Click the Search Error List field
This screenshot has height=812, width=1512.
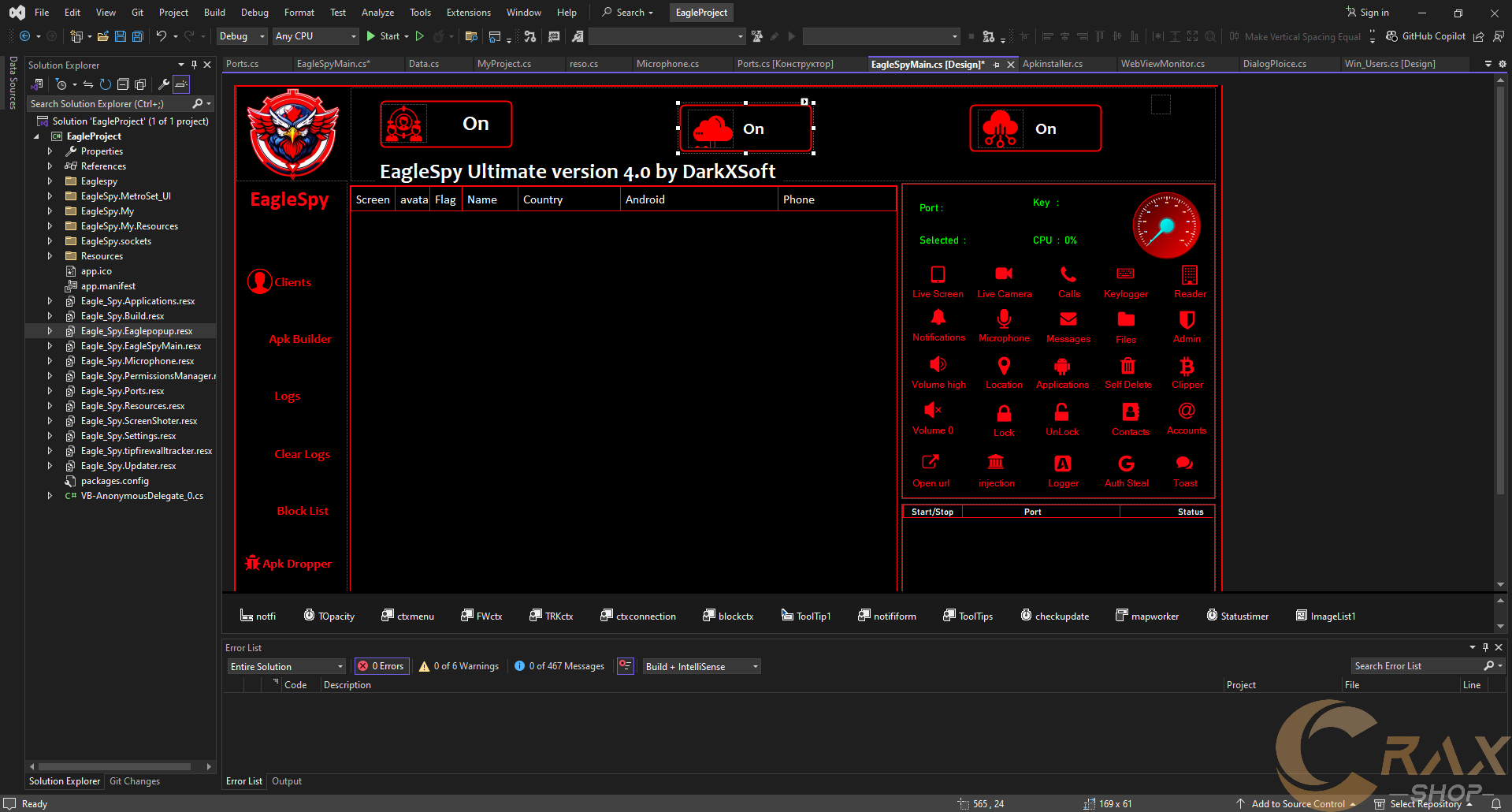tap(1419, 666)
